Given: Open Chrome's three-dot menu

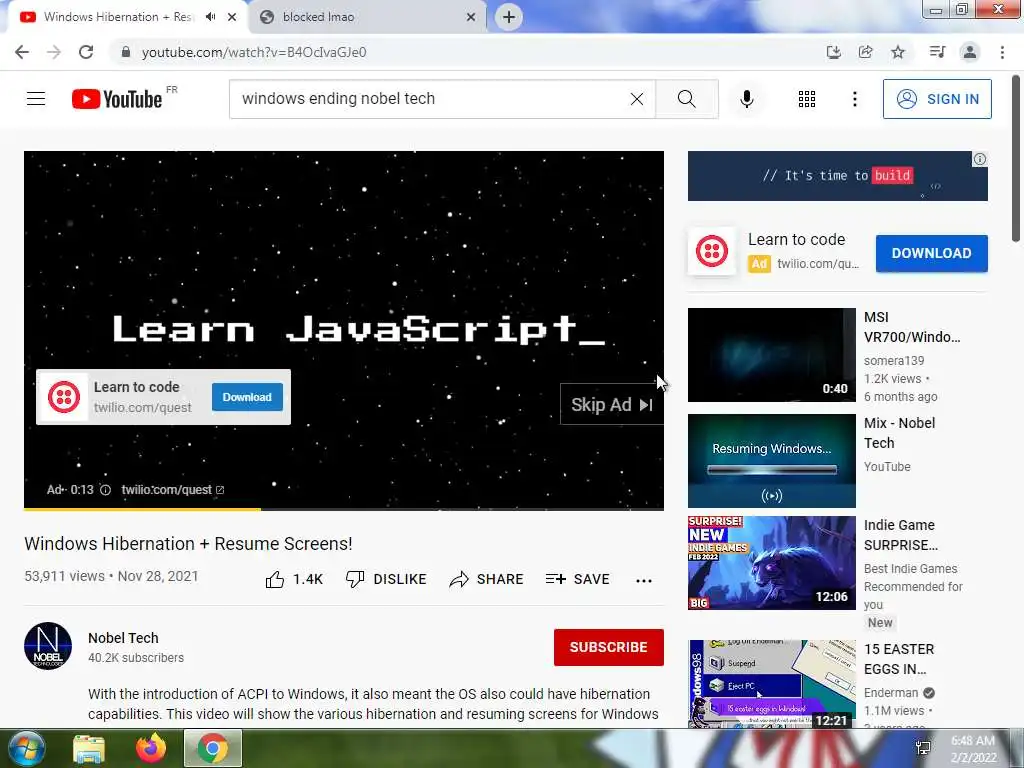Looking at the screenshot, I should point(1002,52).
